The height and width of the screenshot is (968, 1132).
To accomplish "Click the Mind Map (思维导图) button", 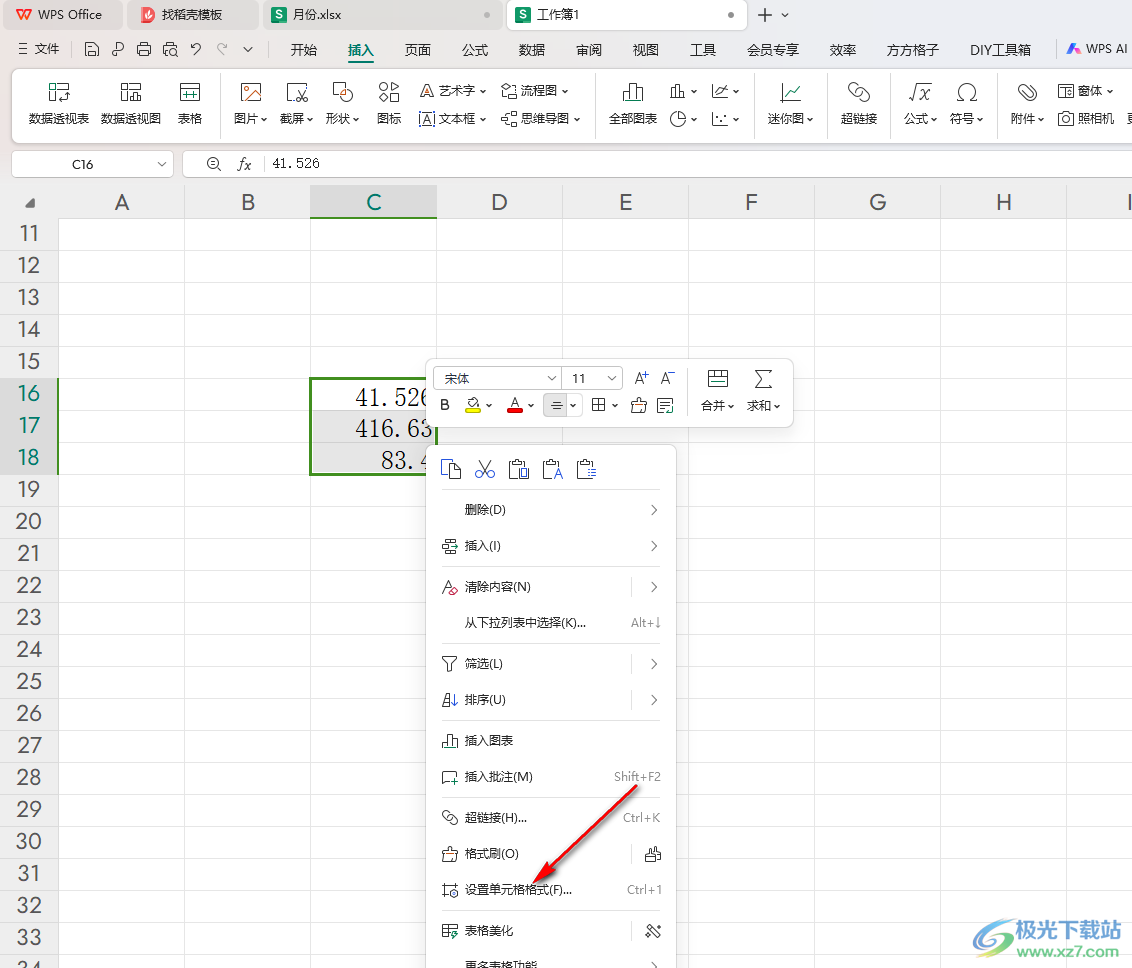I will coord(540,118).
